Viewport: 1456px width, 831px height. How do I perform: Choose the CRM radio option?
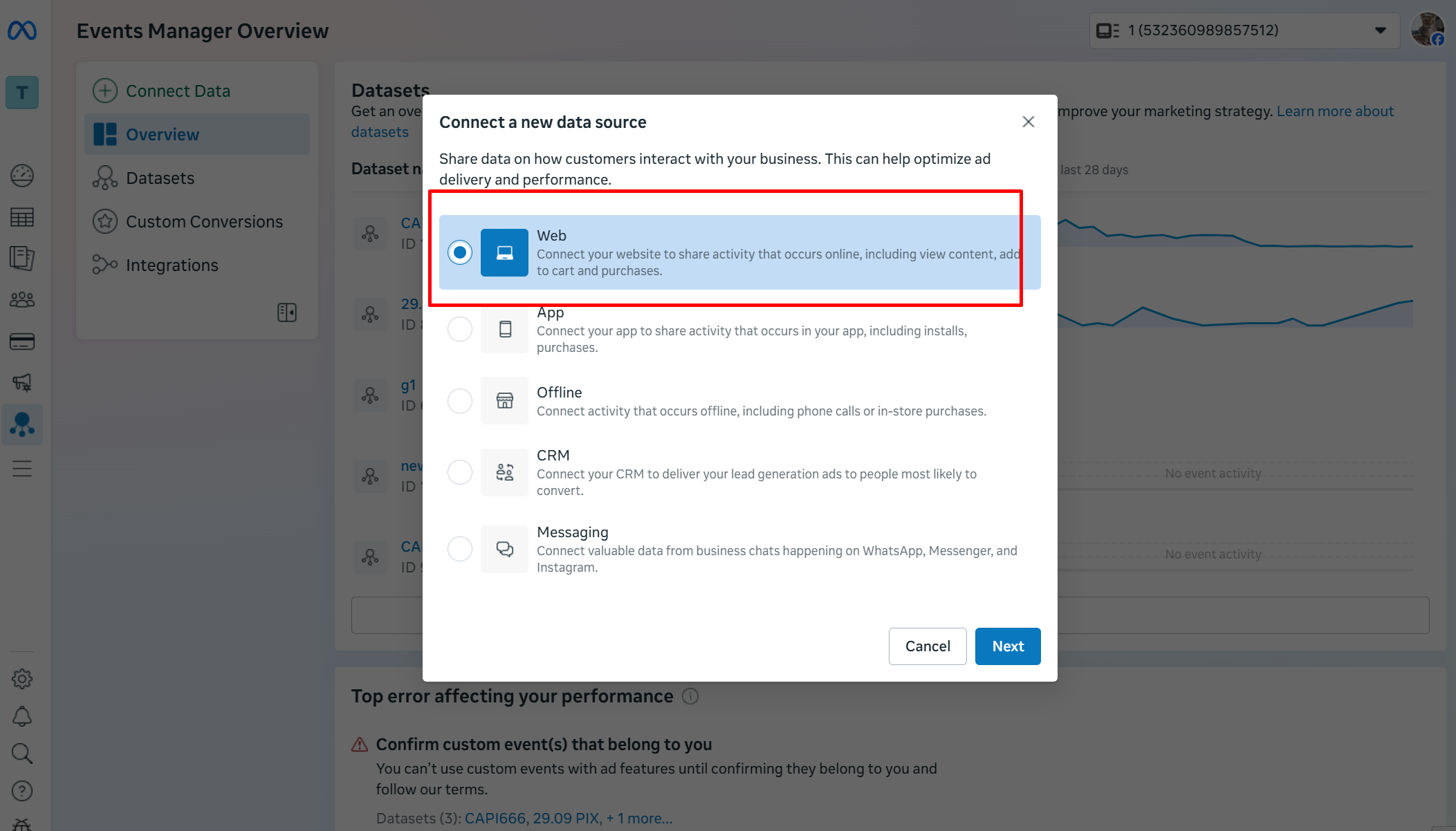point(460,473)
